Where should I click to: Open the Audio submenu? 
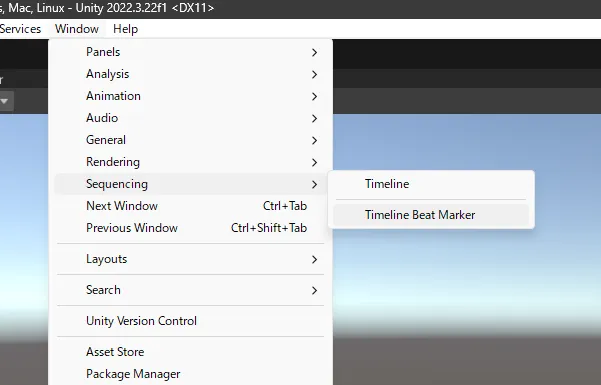click(x=190, y=118)
